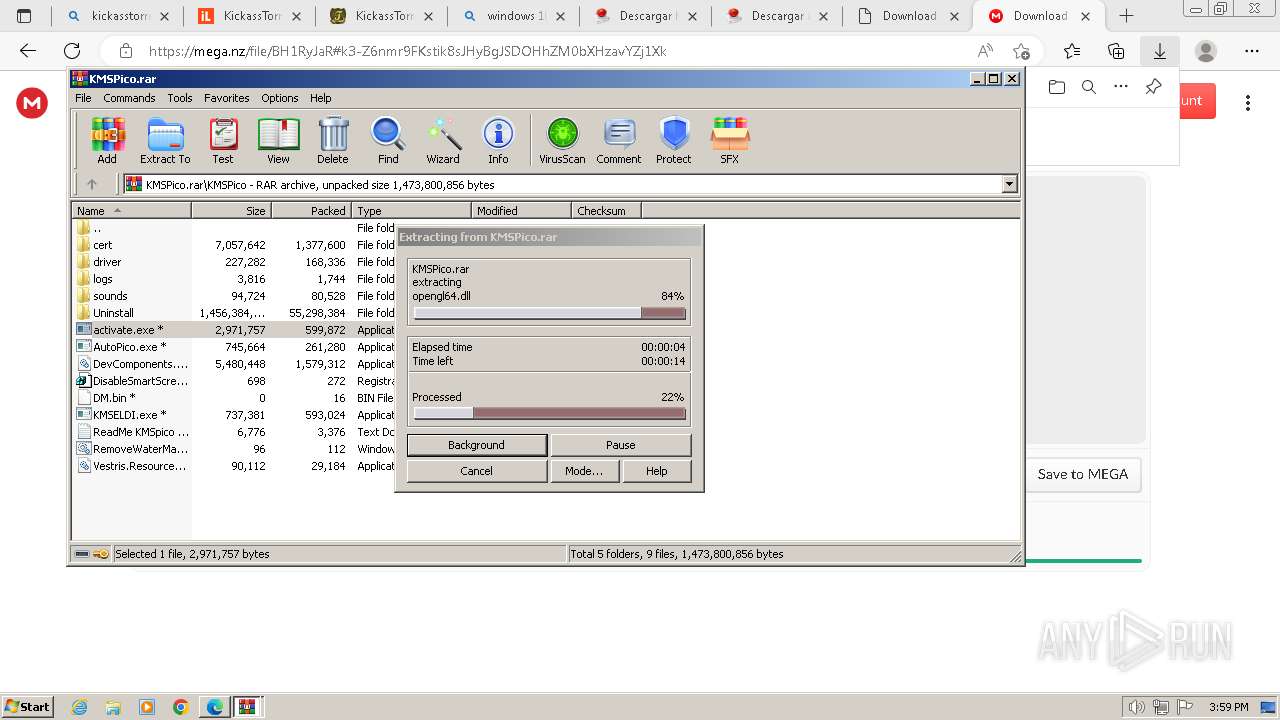Sort by the Size column header
Screen dimensions: 1280x720
pos(231,211)
